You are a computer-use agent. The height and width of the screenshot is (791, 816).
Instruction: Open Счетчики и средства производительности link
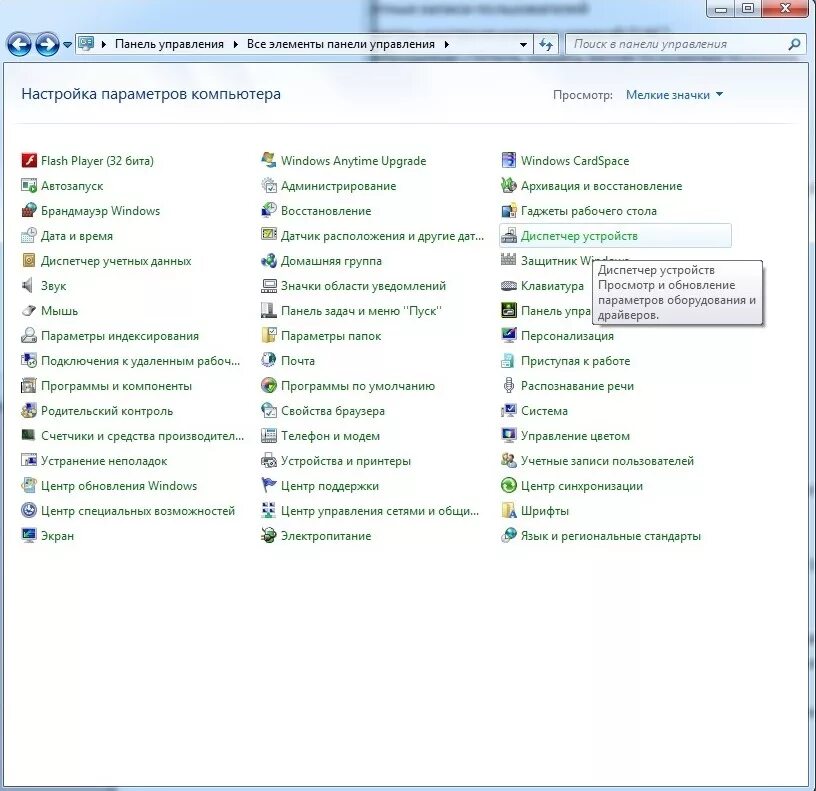click(142, 436)
